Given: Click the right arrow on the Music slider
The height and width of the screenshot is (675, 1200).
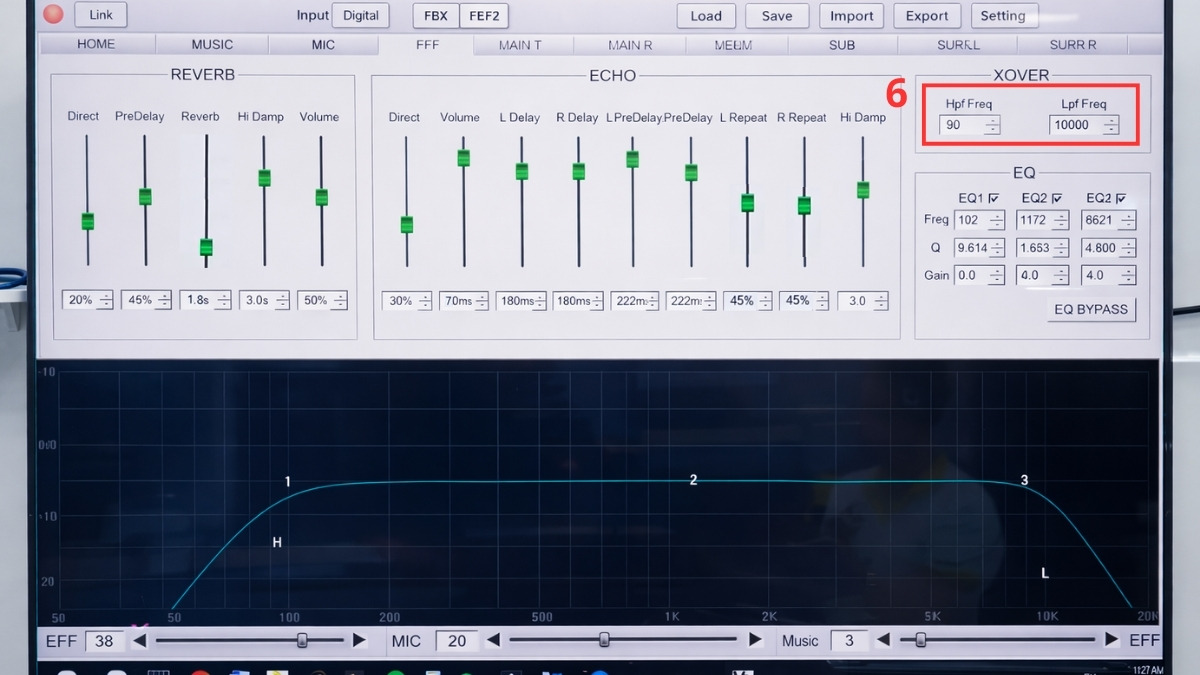Looking at the screenshot, I should tap(1111, 640).
